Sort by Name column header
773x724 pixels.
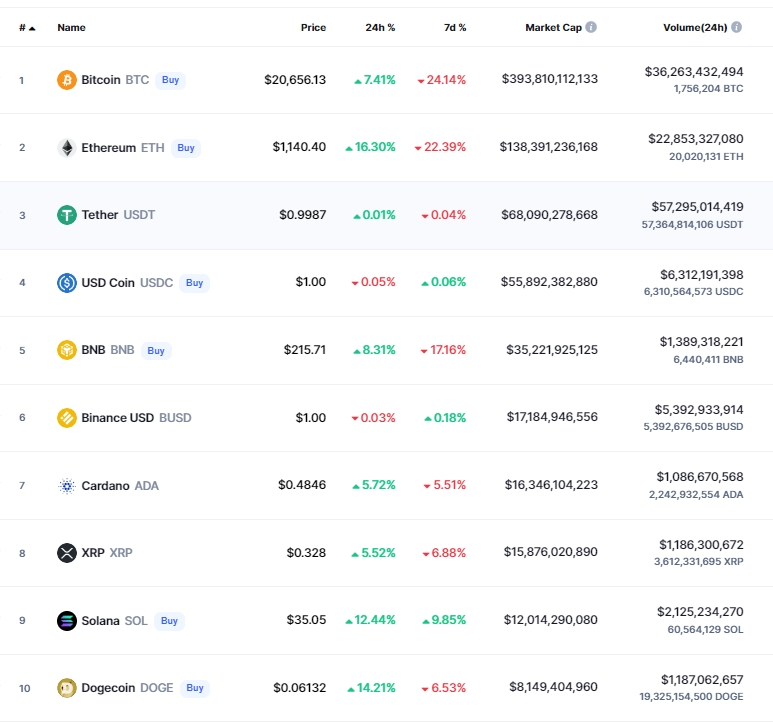[x=71, y=28]
